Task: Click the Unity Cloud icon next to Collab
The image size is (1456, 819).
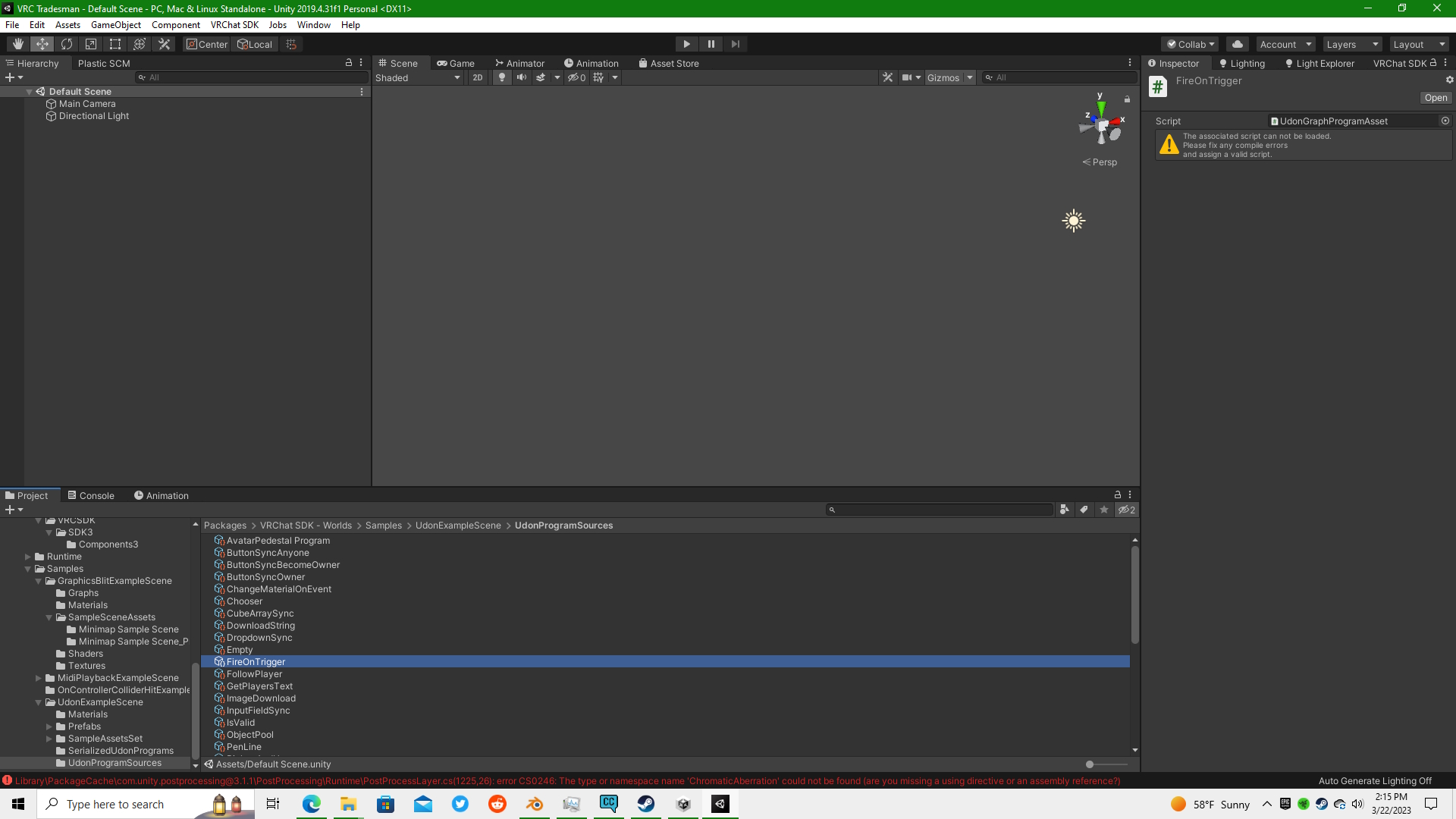Action: [x=1238, y=43]
